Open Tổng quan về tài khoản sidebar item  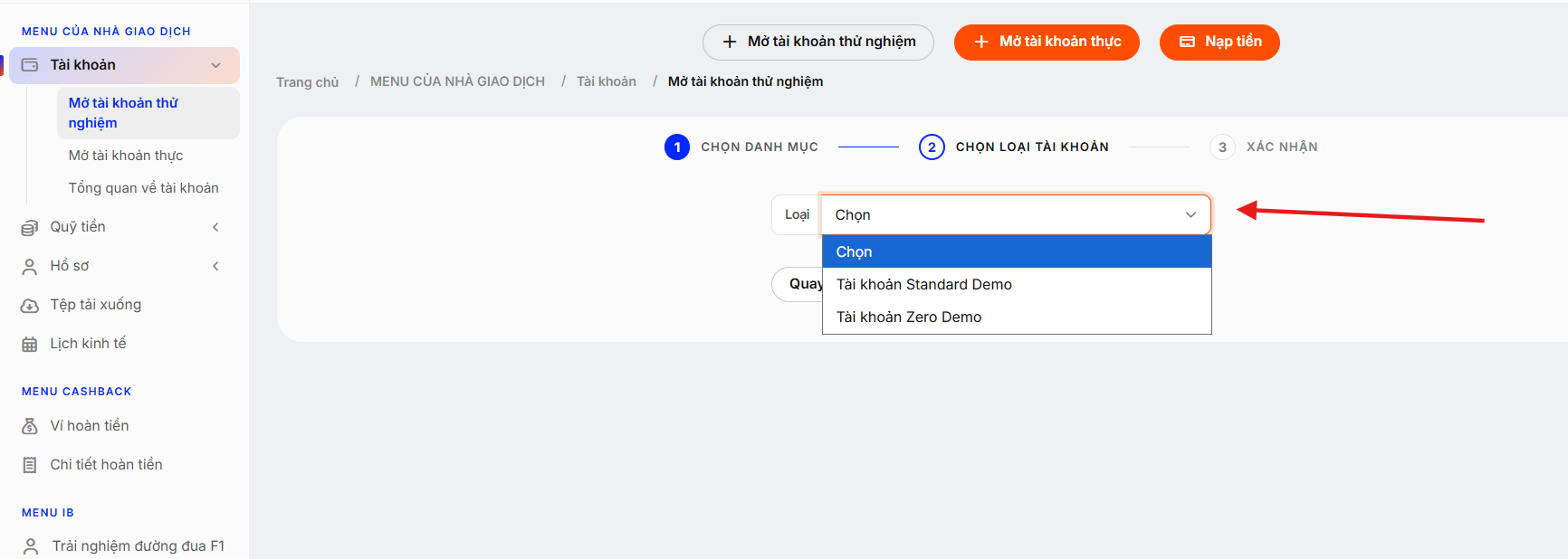click(144, 188)
